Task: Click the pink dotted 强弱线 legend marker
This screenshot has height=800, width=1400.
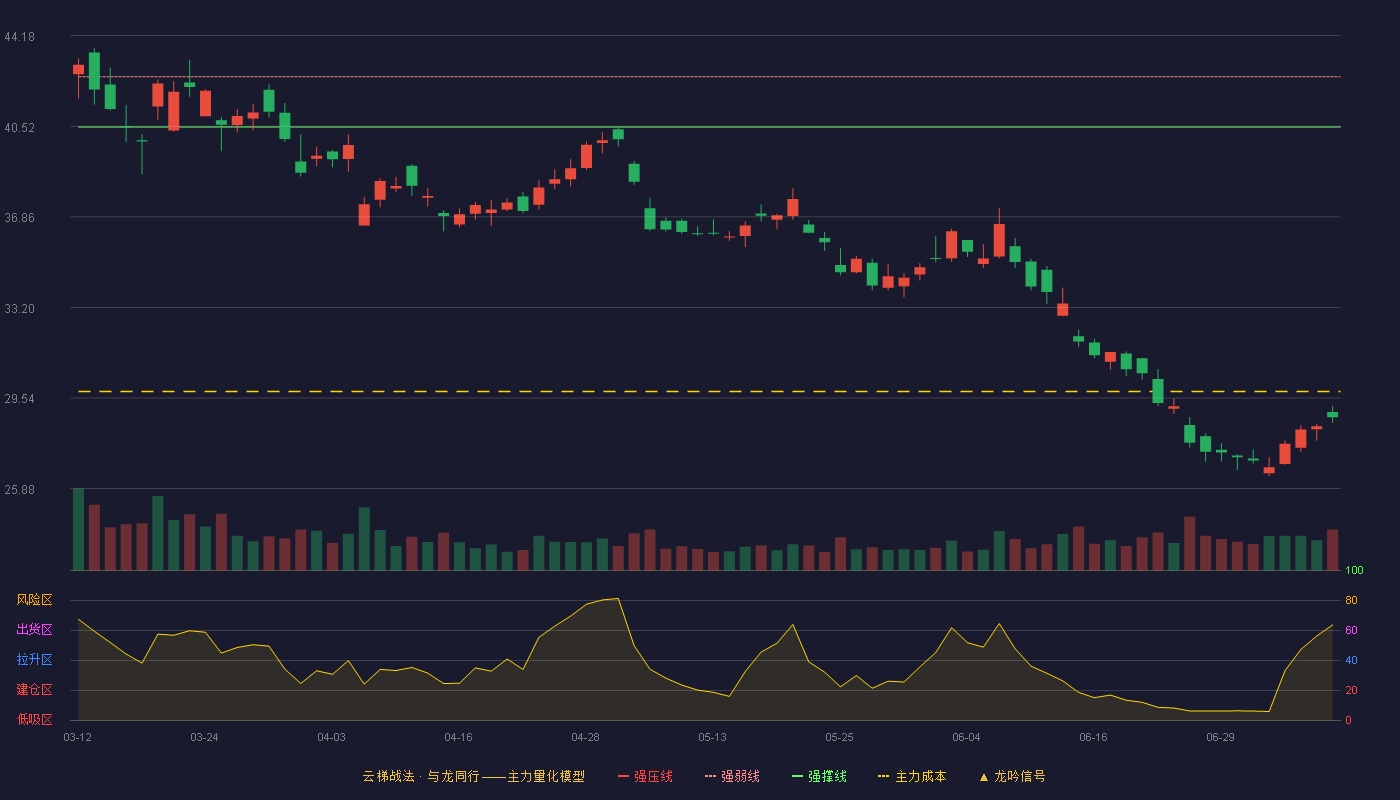Action: (710, 776)
